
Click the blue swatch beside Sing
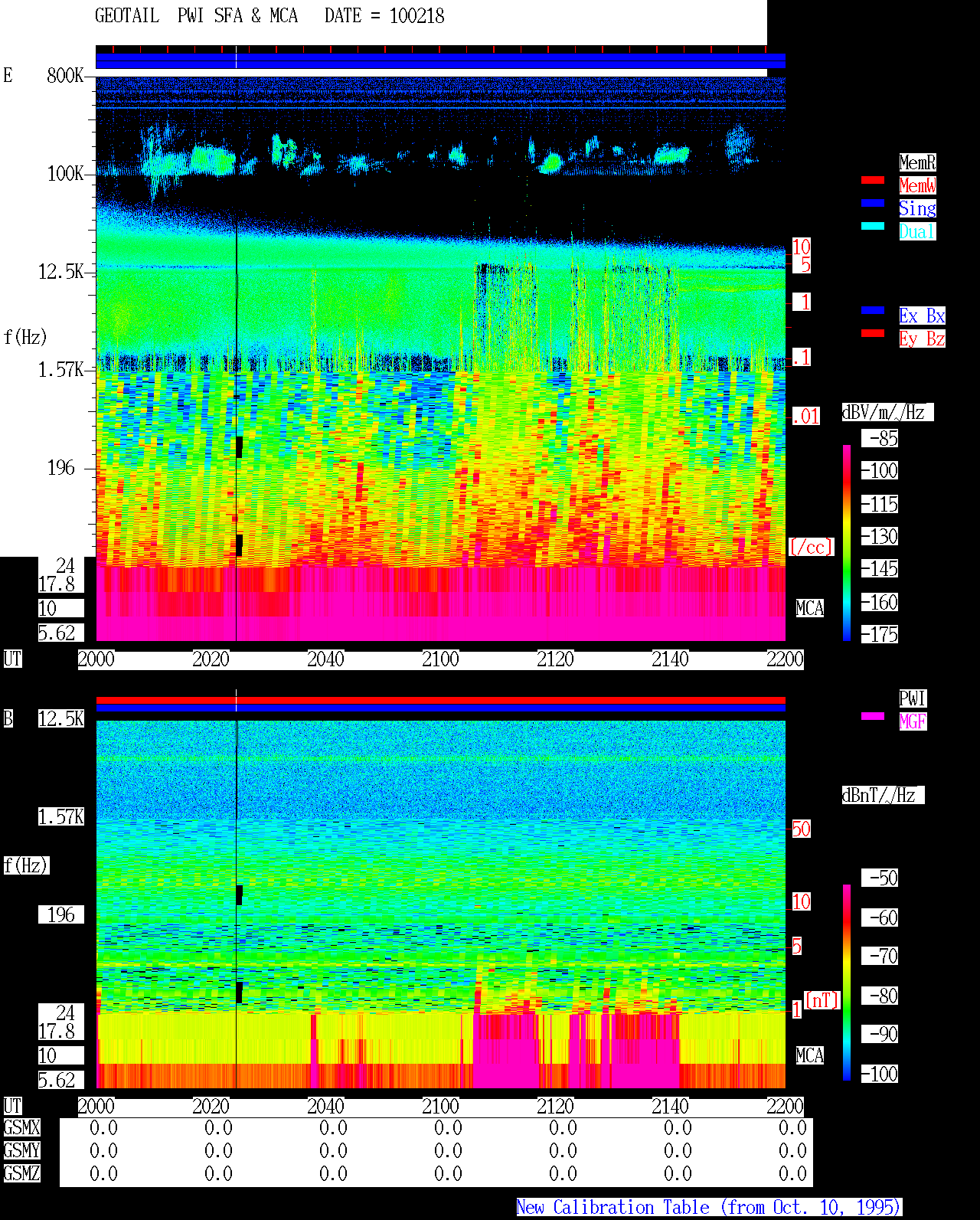[x=873, y=203]
